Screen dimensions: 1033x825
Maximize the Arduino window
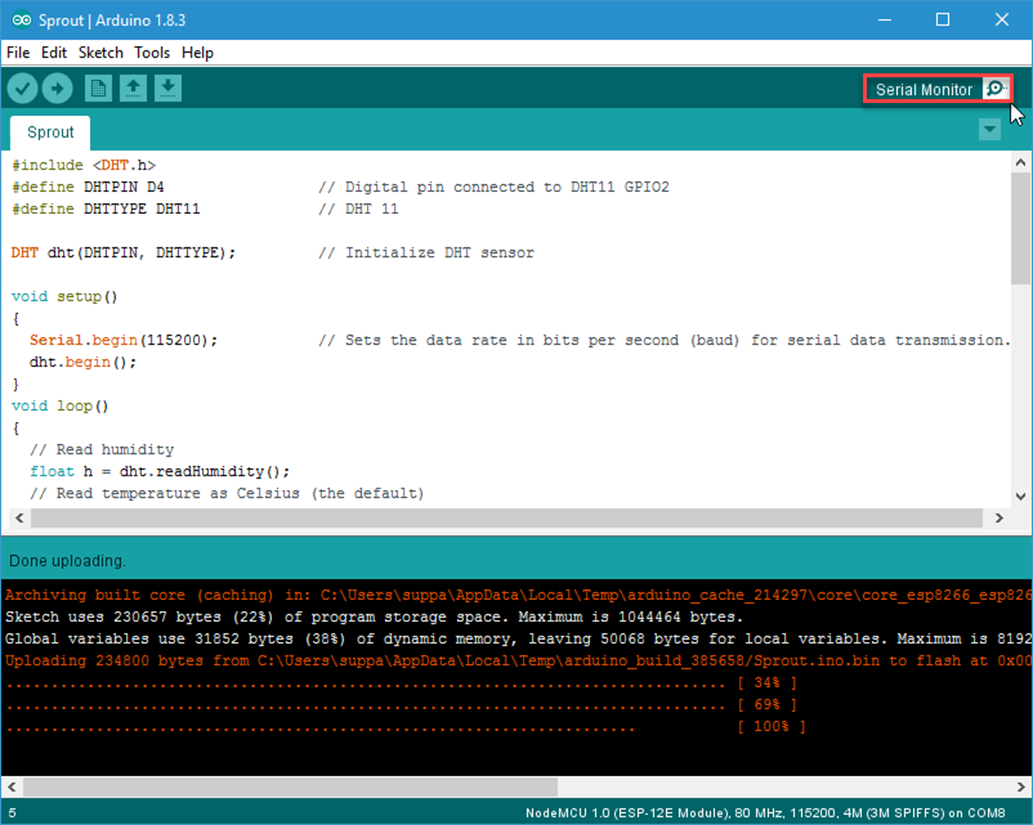tap(943, 20)
